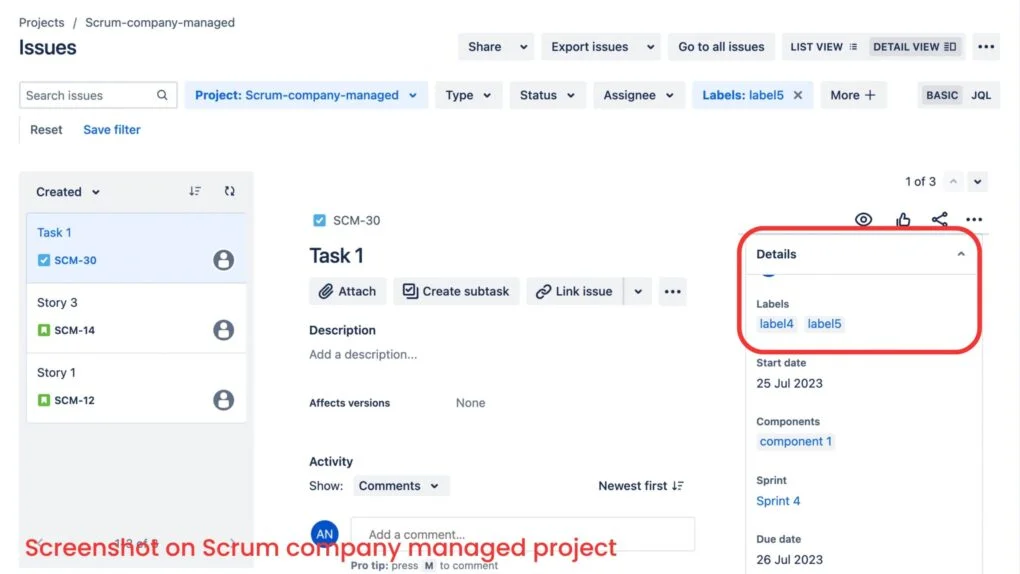Click the share icon for SCM-30
1020x574 pixels.
click(x=939, y=219)
